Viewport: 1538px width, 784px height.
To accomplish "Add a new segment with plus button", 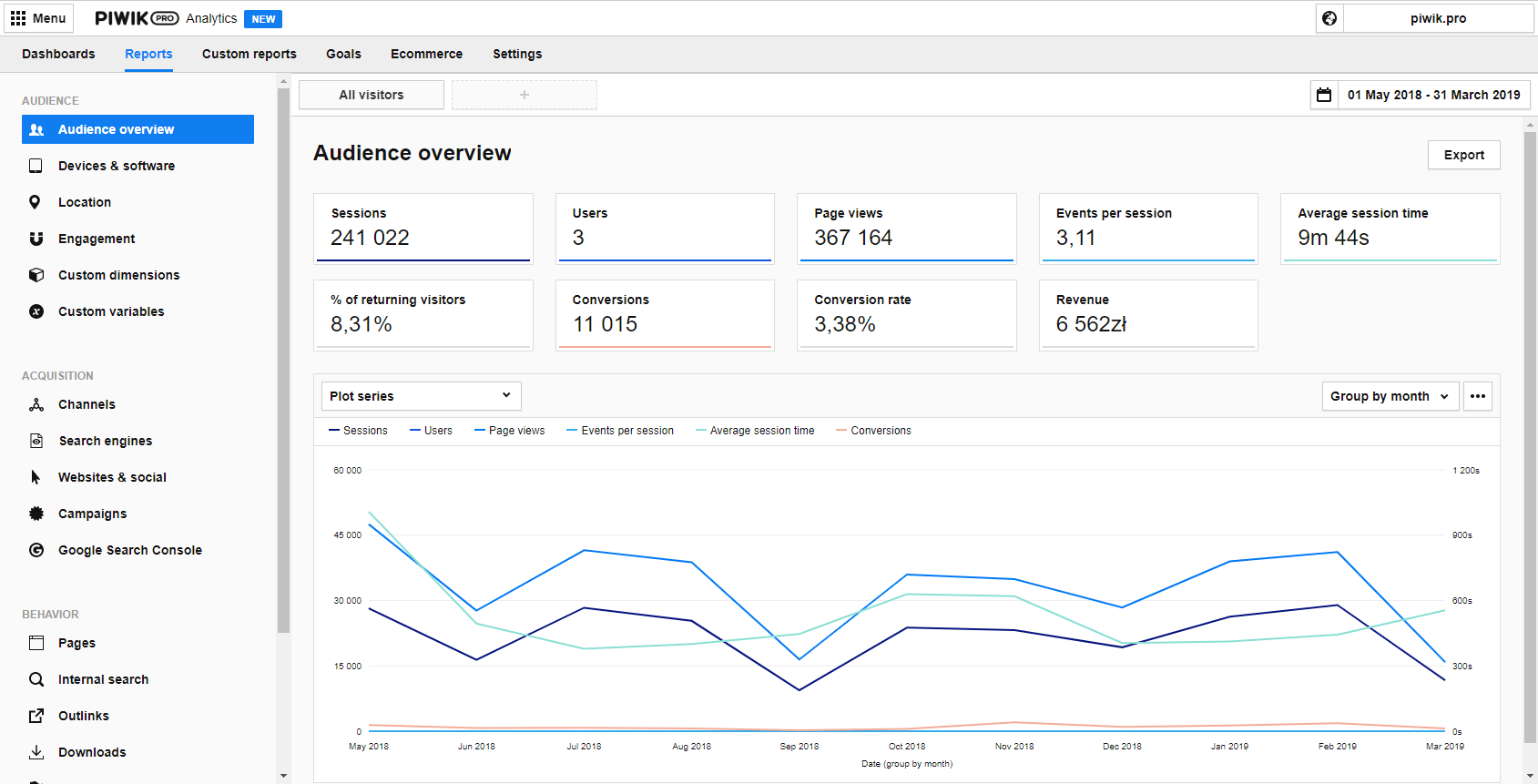I will tap(525, 95).
